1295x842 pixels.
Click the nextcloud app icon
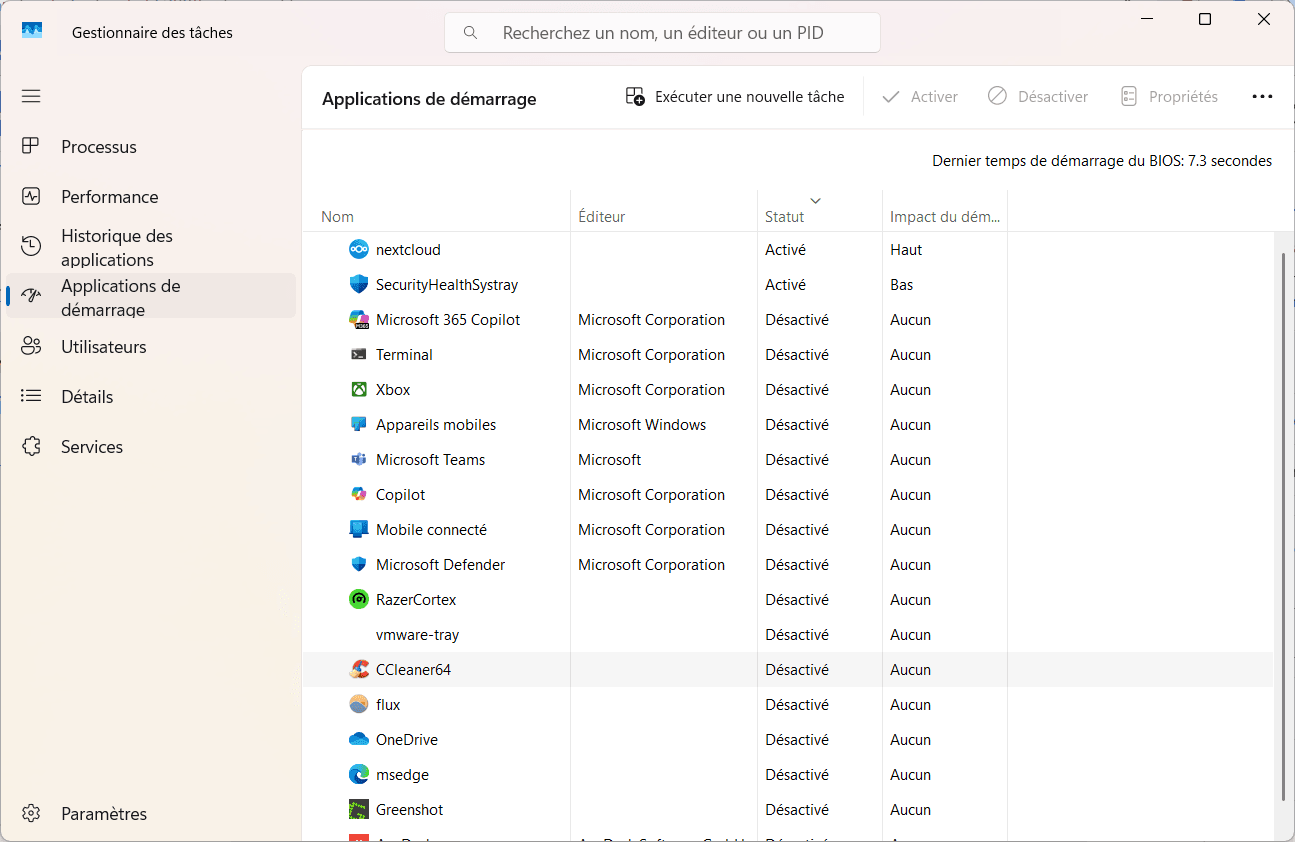tap(359, 249)
